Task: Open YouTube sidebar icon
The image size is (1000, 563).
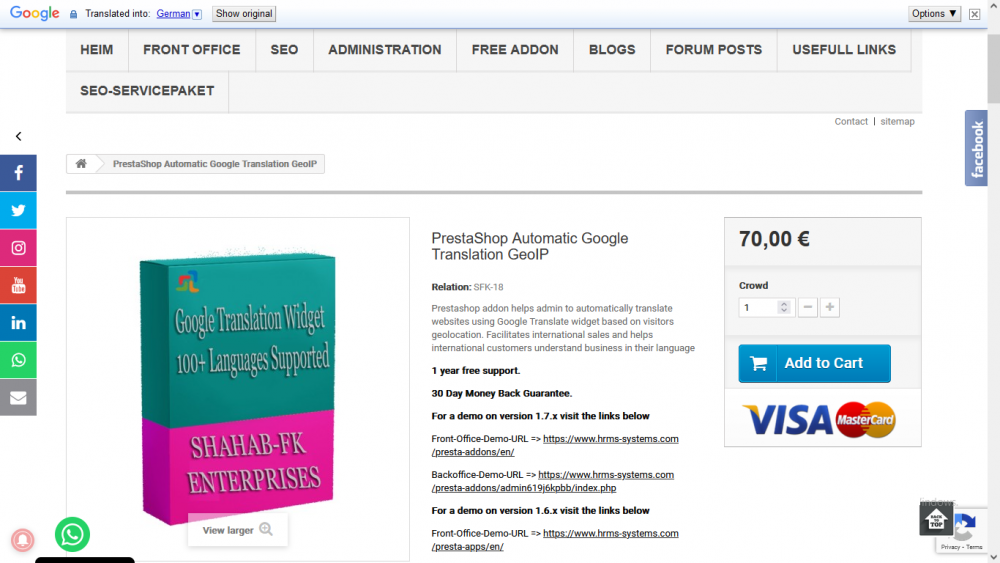Action: (18, 285)
